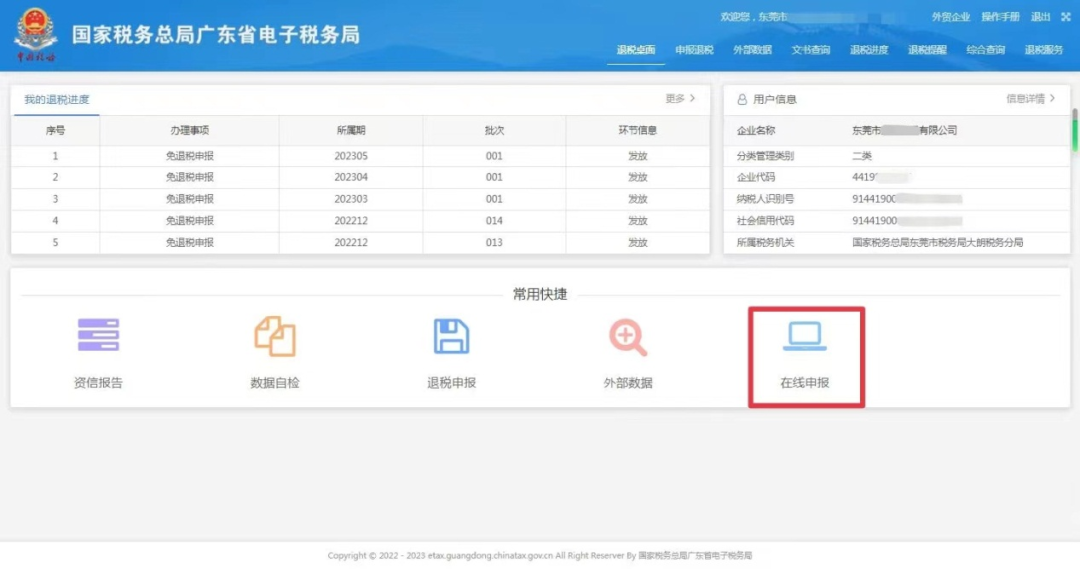Click the 纳税人识别号 label
The image size is (1080, 569).
(765, 198)
